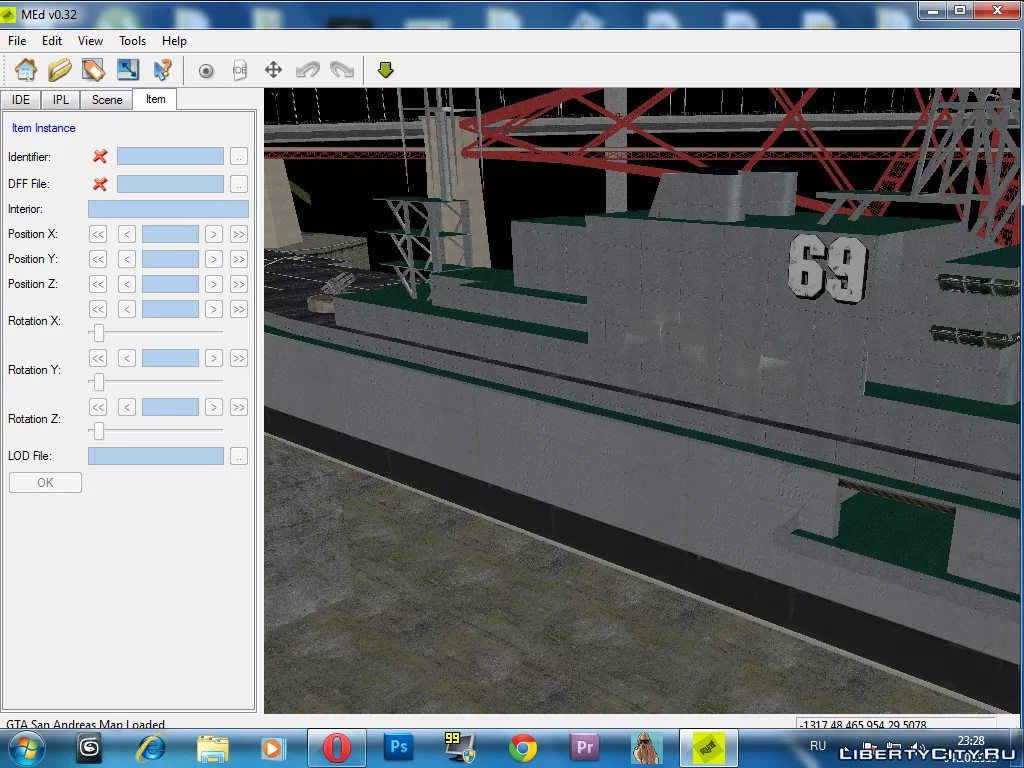Click the DFF File browse button
This screenshot has width=1024, height=768.
(239, 184)
